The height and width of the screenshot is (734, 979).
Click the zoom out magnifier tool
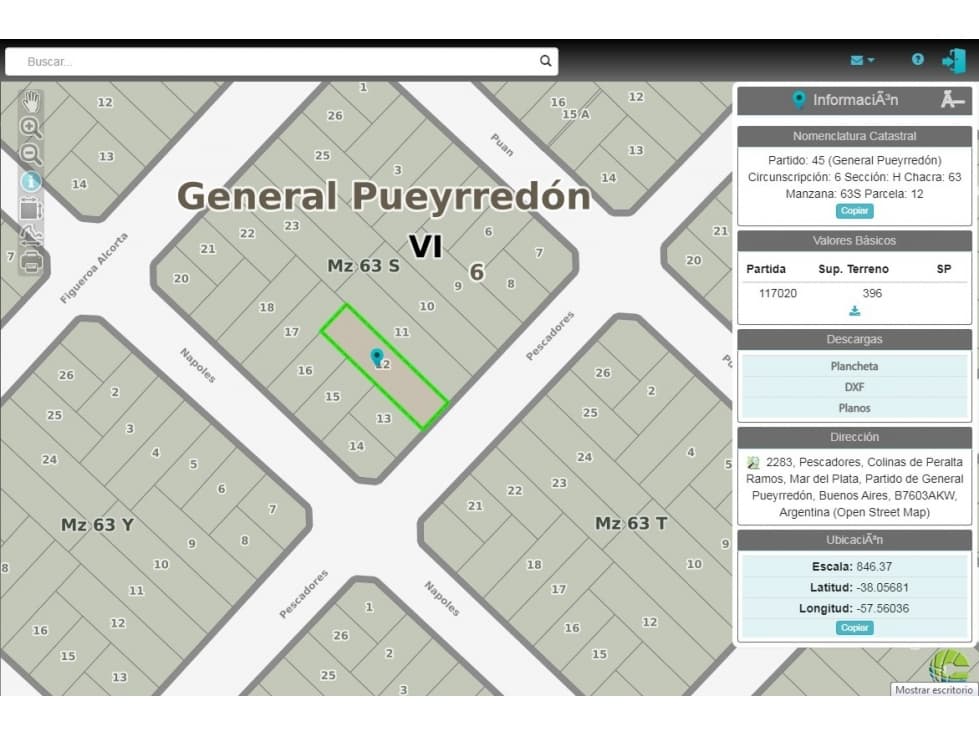point(31,154)
